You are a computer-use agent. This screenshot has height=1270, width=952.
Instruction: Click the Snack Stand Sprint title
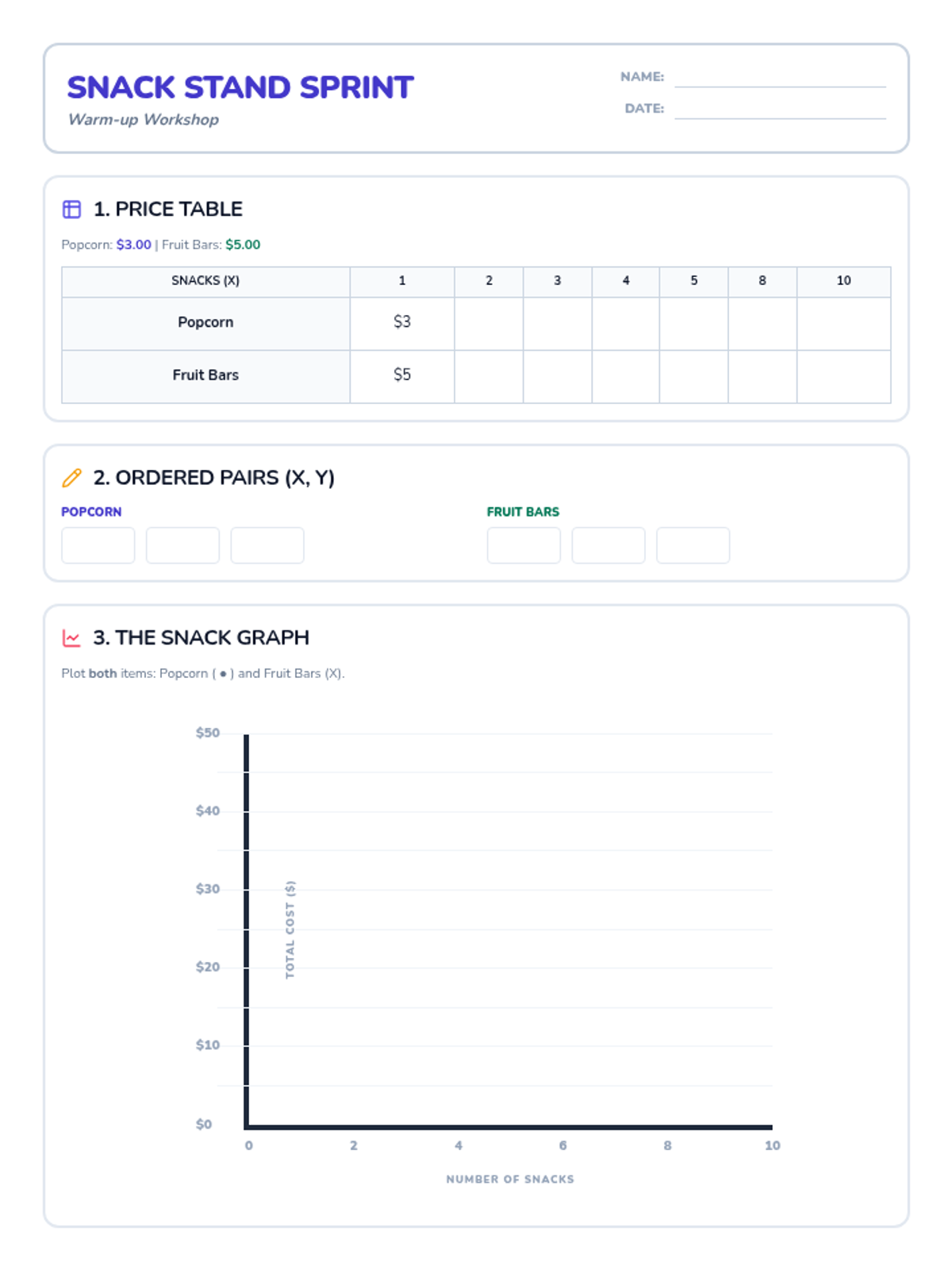pyautogui.click(x=240, y=87)
